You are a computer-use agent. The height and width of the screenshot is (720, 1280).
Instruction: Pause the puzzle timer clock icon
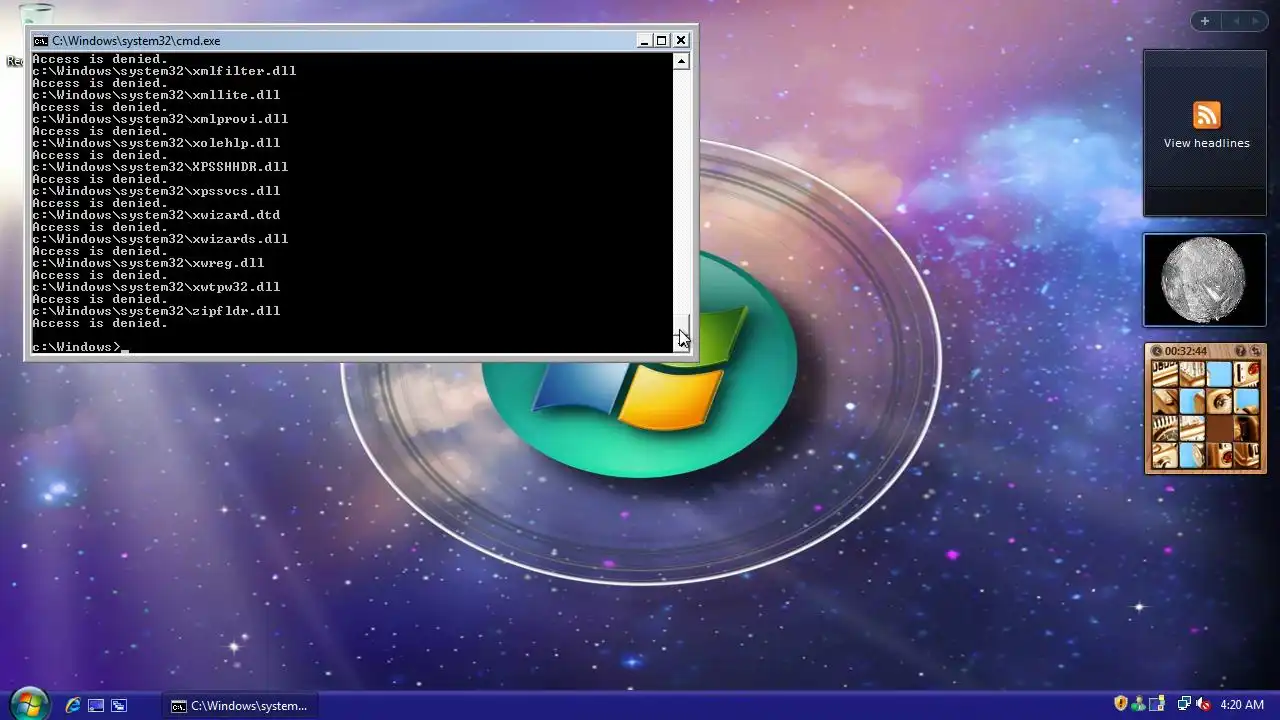pos(1156,351)
